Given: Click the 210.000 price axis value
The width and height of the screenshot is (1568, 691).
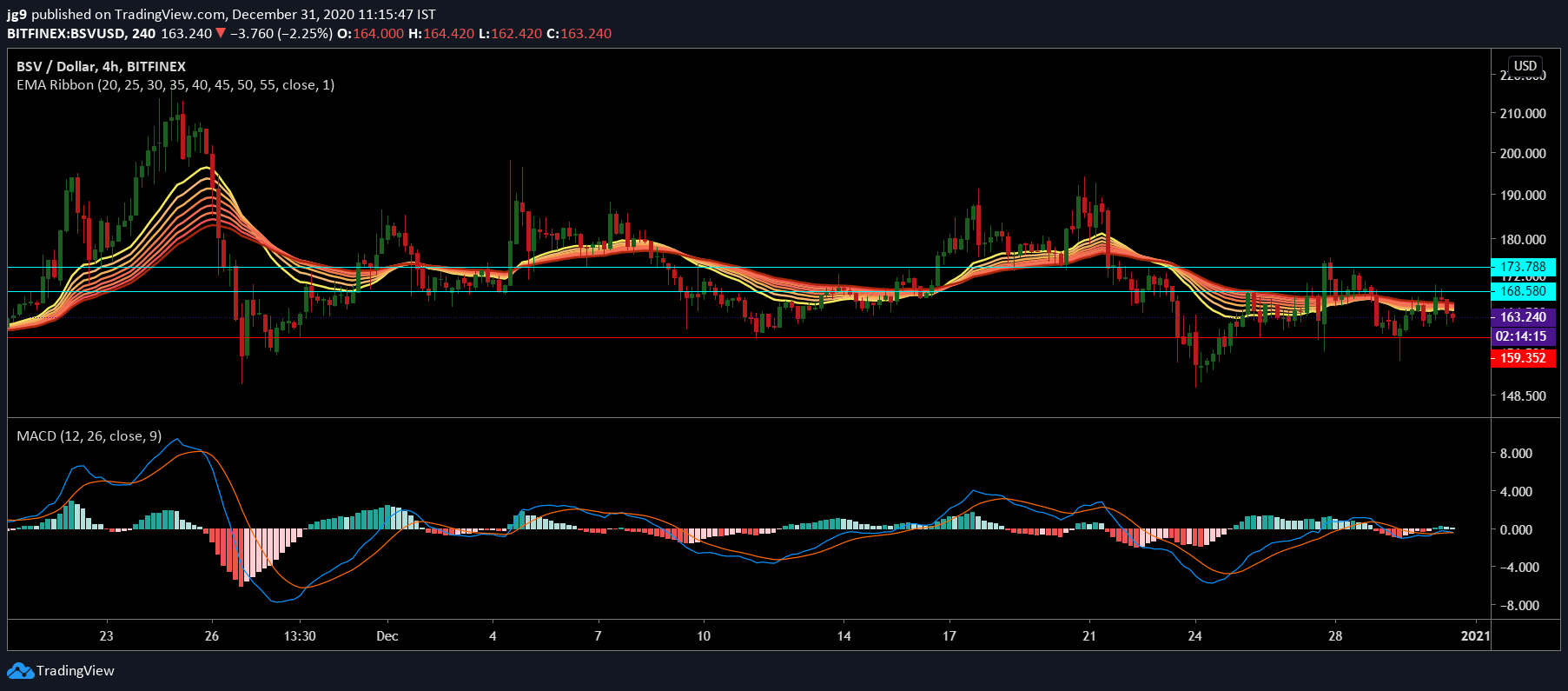Looking at the screenshot, I should (x=1523, y=114).
